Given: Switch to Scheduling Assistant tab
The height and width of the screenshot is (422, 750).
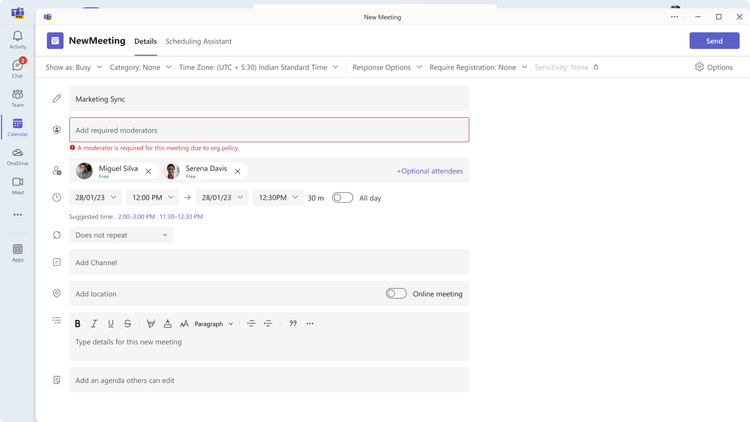Looking at the screenshot, I should (199, 42).
